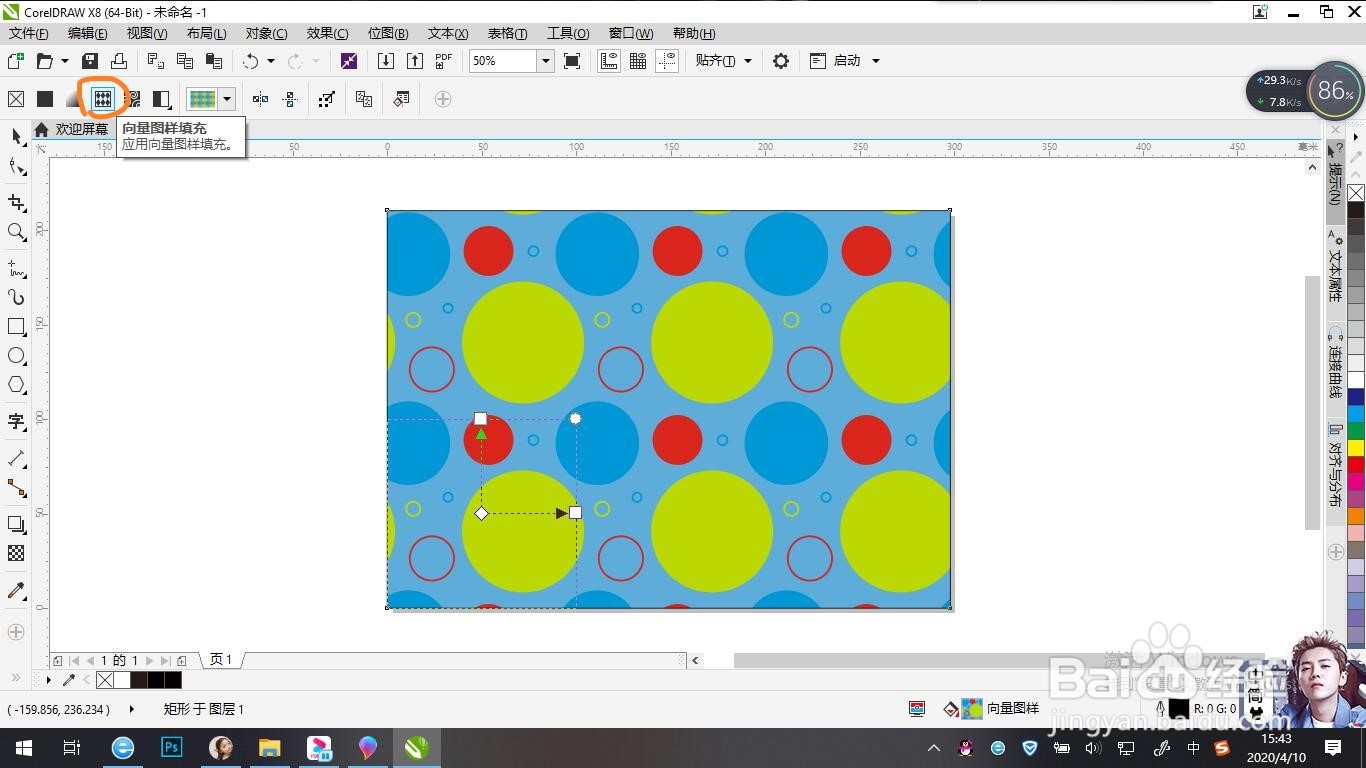
Task: Mirror tiles horizontally
Action: (x=260, y=99)
